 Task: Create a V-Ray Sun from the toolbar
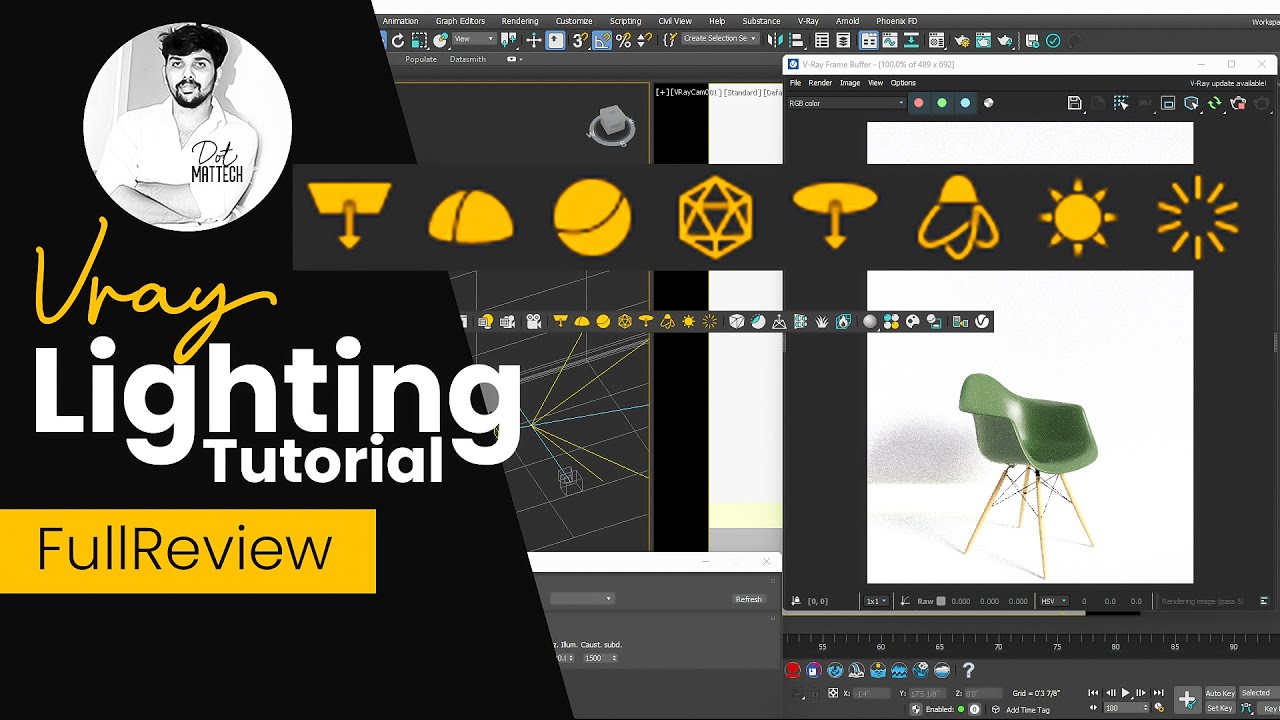(688, 321)
